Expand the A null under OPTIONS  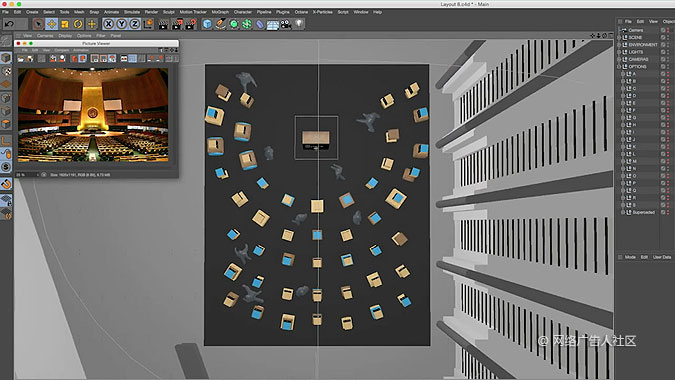[x=622, y=74]
